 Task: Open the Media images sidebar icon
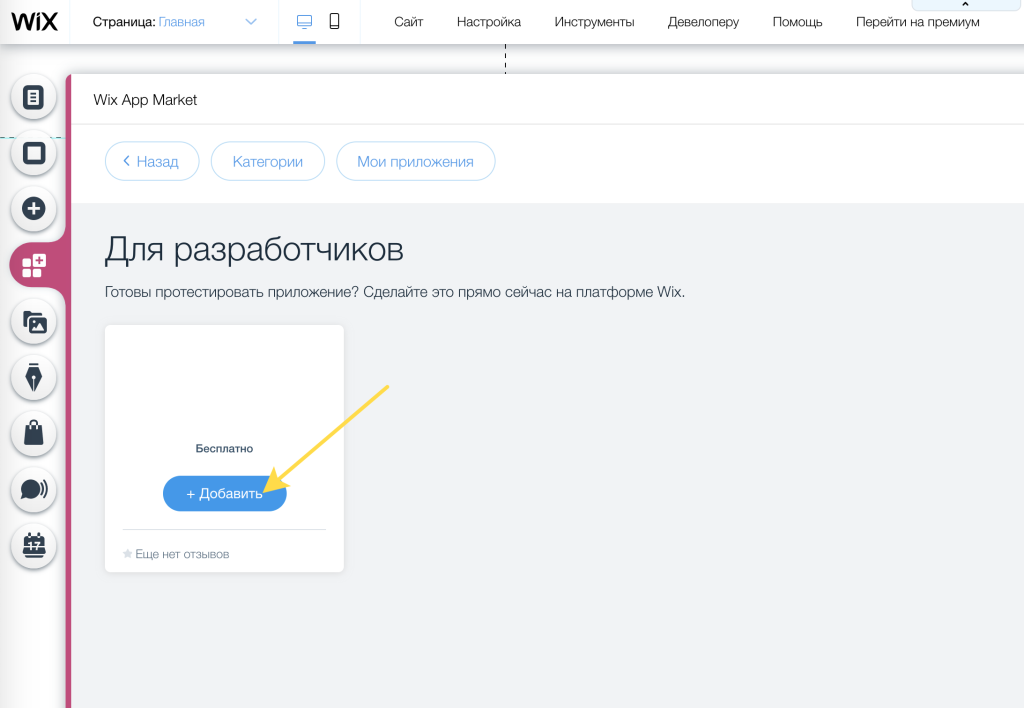(x=33, y=322)
